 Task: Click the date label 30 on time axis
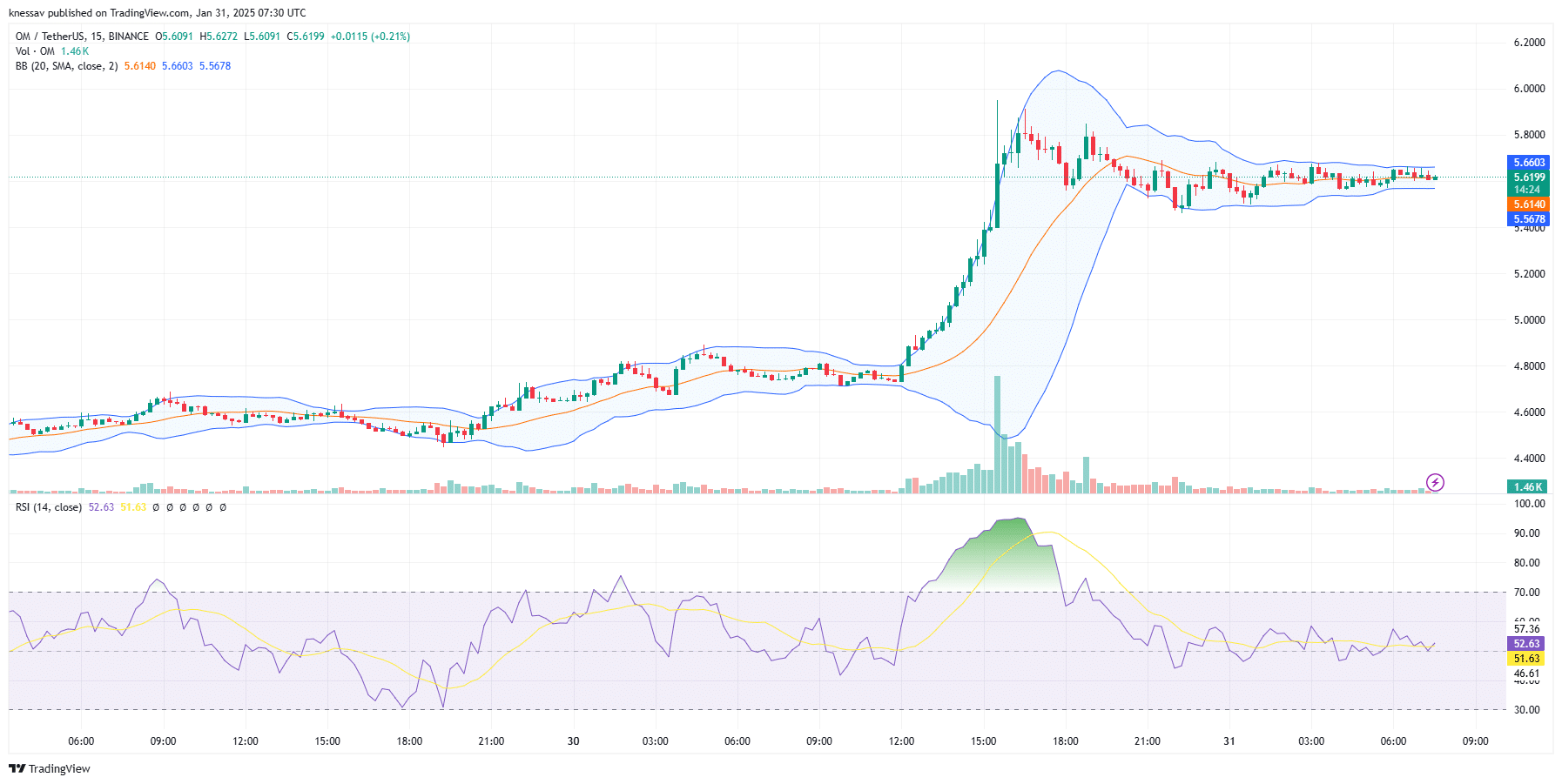pos(573,741)
